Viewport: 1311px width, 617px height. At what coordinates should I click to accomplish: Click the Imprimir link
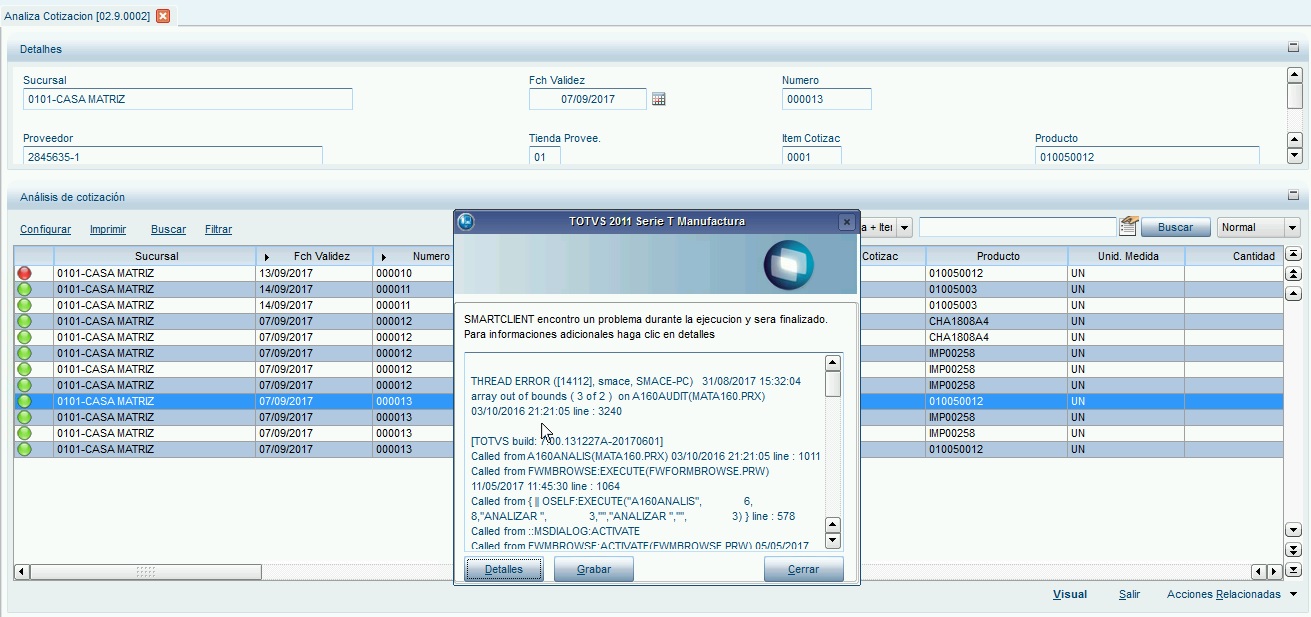pos(108,229)
